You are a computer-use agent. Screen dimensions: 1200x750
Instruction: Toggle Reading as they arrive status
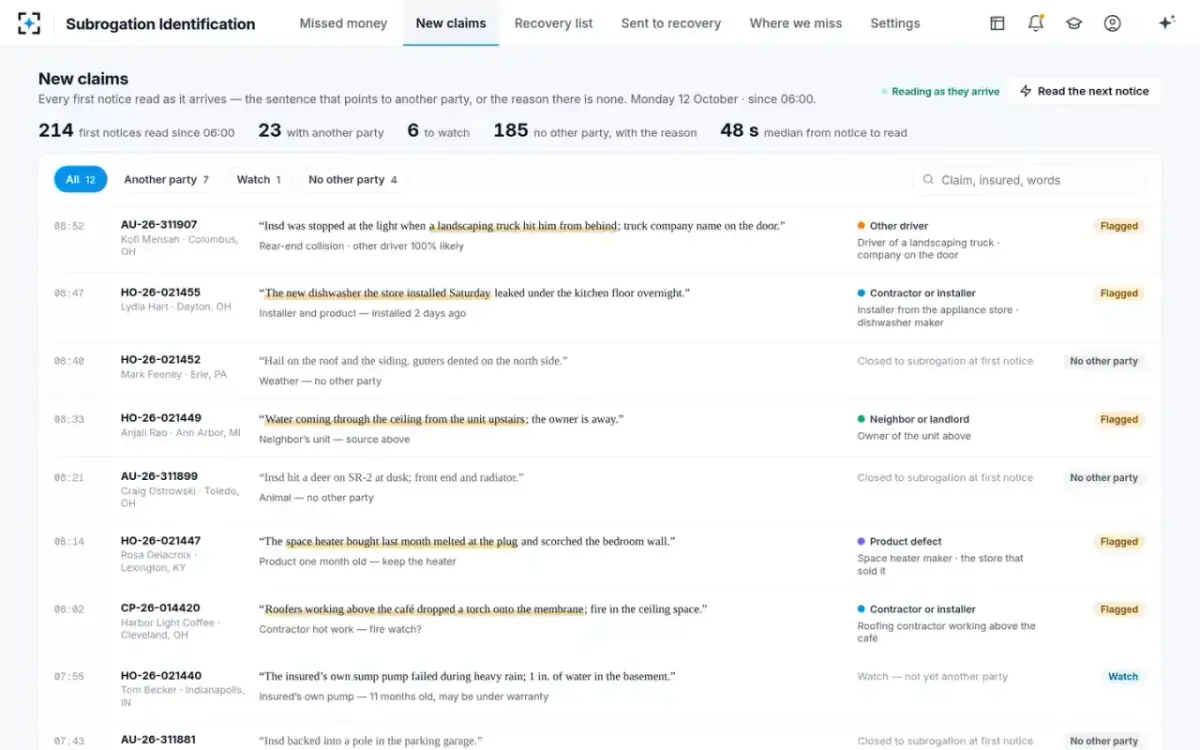[940, 91]
